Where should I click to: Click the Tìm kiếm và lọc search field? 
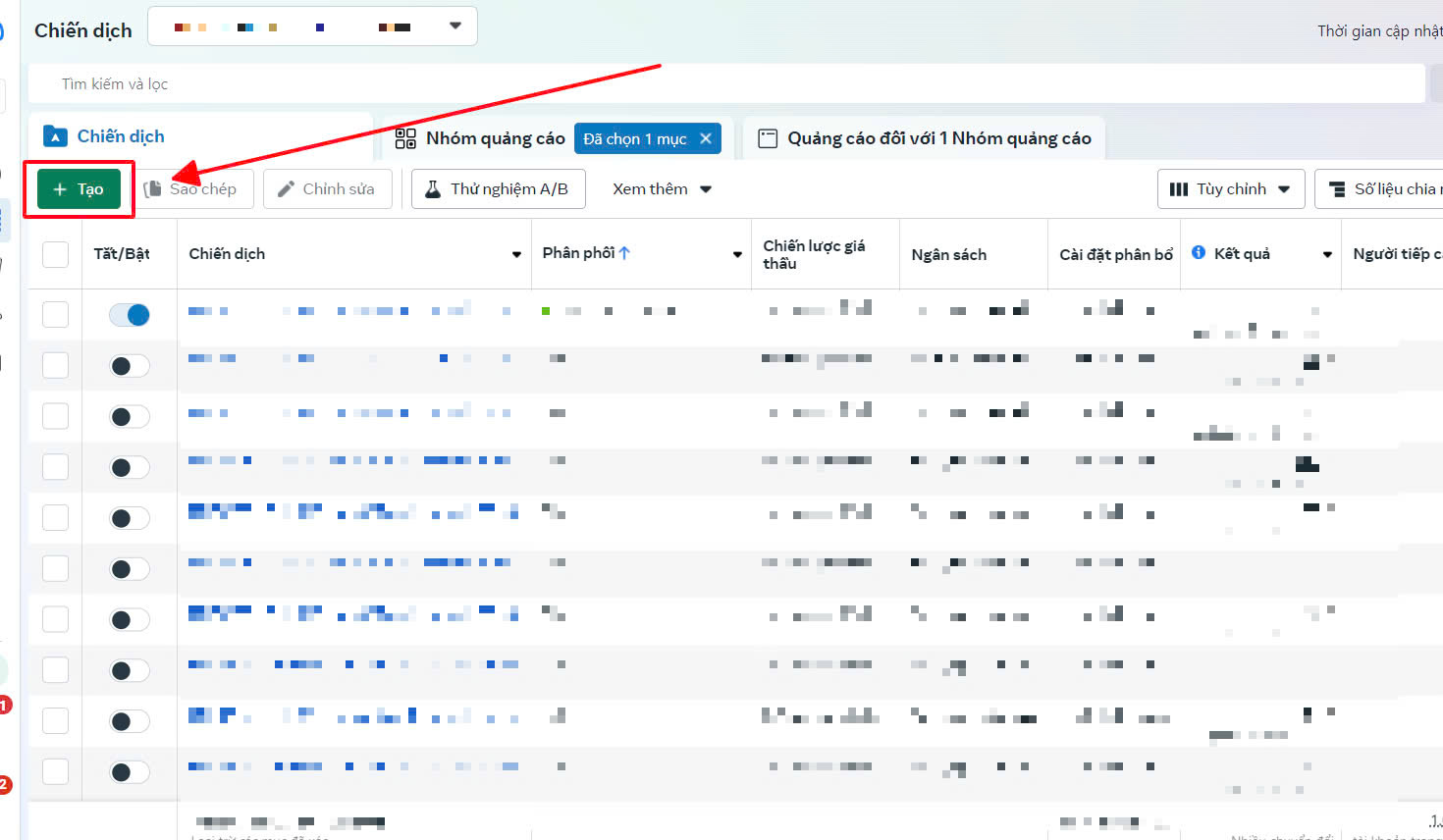726,84
